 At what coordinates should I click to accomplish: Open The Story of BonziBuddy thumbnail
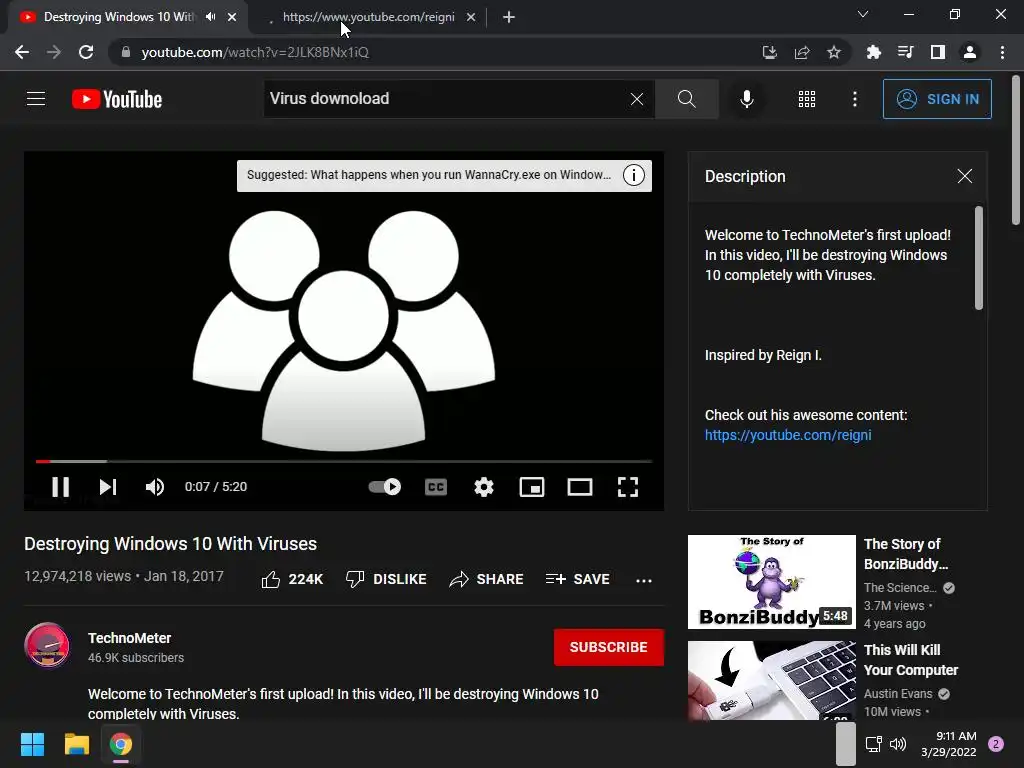click(771, 582)
